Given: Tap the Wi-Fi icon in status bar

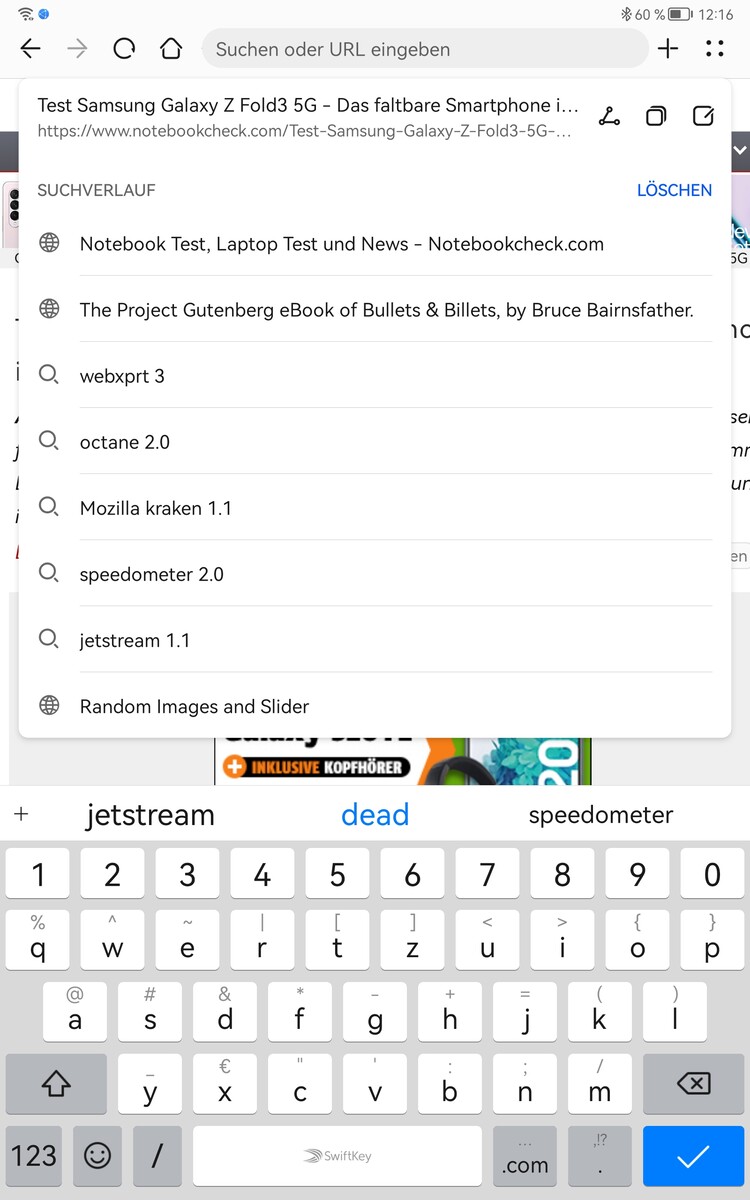Looking at the screenshot, I should pos(27,14).
